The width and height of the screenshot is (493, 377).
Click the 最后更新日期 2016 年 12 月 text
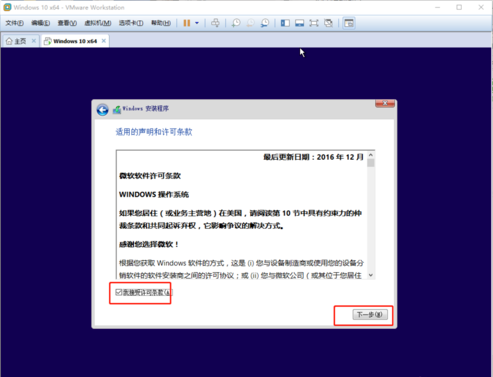pos(313,157)
